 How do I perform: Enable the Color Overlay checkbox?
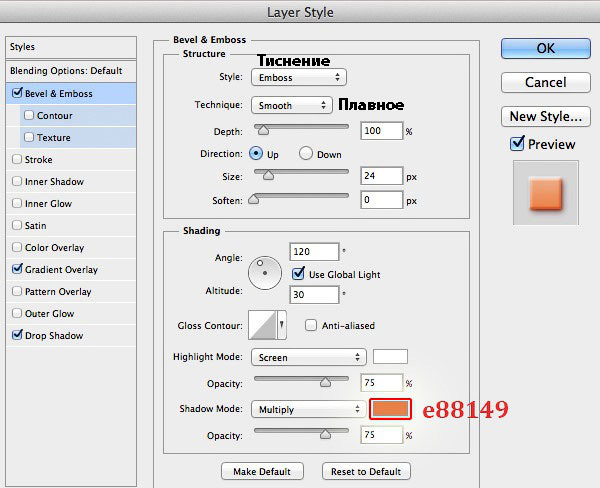[x=17, y=247]
